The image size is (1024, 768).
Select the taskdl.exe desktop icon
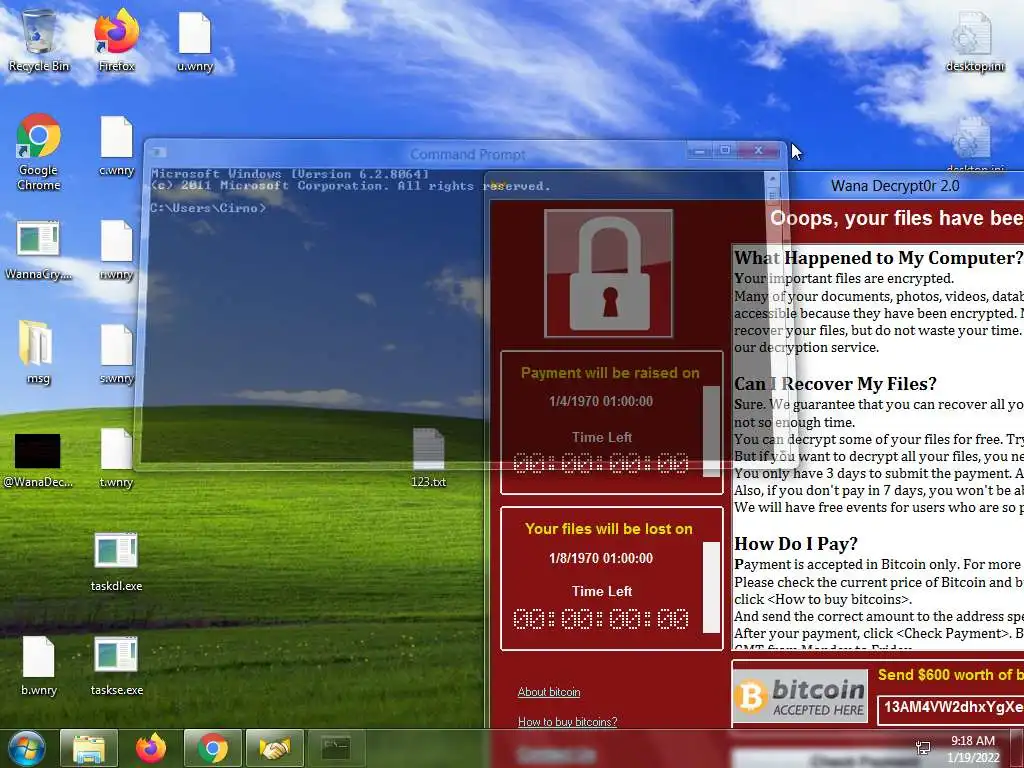point(116,562)
